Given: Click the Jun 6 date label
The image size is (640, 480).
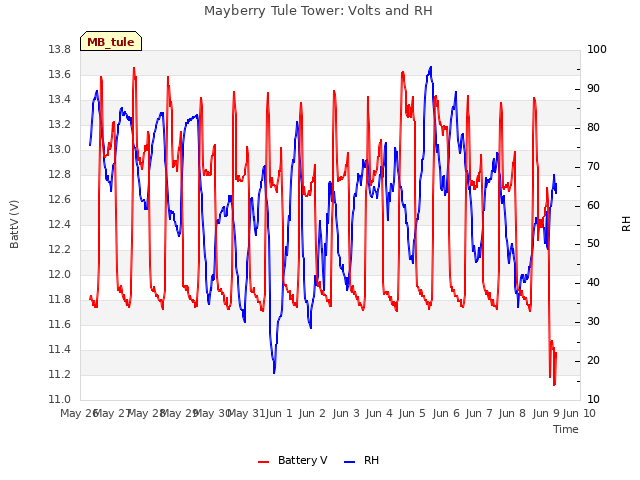Looking at the screenshot, I should pos(446,414).
